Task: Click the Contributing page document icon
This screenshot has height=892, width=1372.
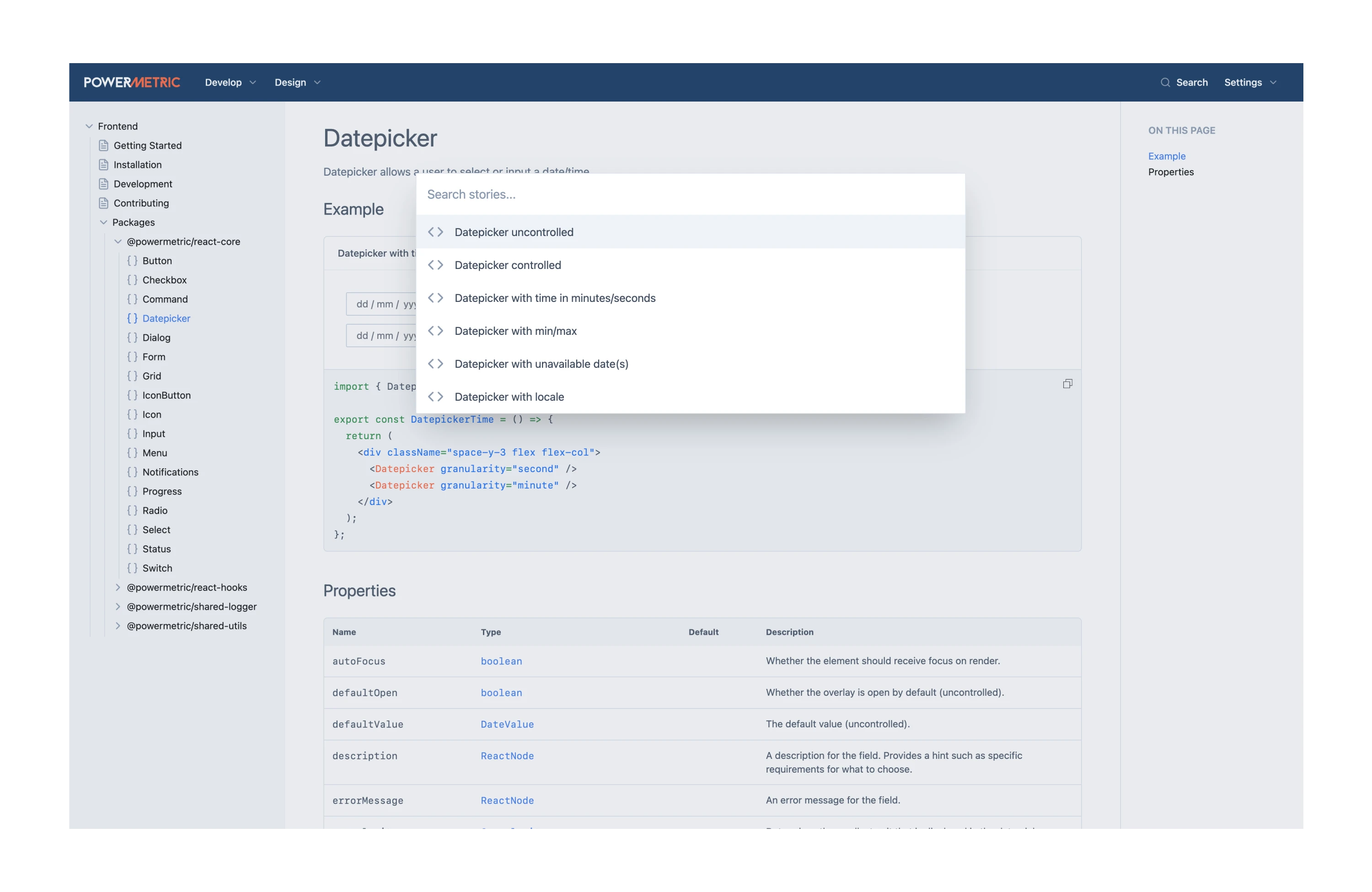Action: tap(104, 203)
